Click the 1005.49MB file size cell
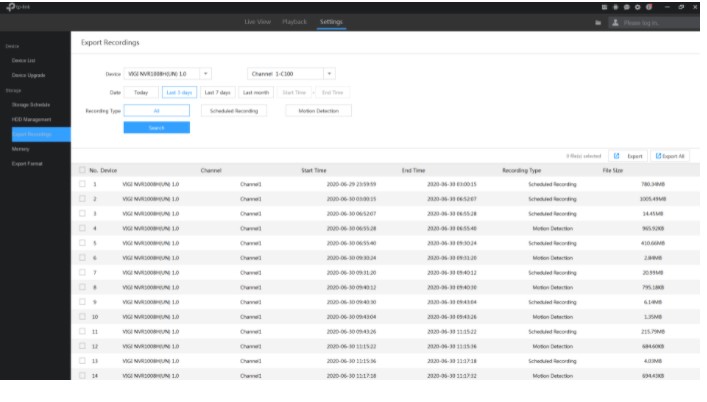Image resolution: width=707 pixels, height=402 pixels. click(x=653, y=199)
